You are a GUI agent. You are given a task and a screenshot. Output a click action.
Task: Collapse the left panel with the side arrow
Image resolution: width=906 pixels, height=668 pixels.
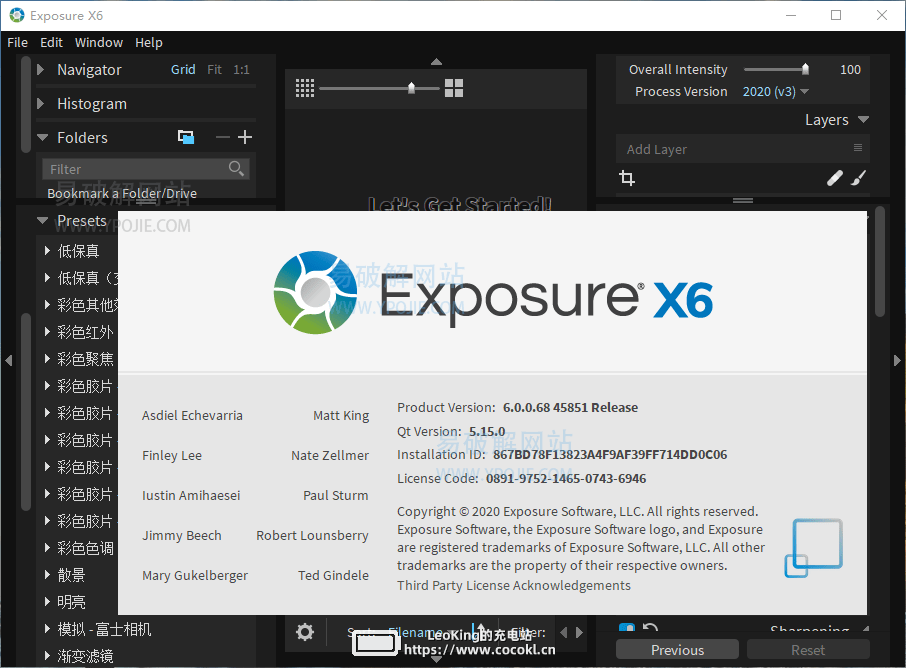click(x=8, y=361)
